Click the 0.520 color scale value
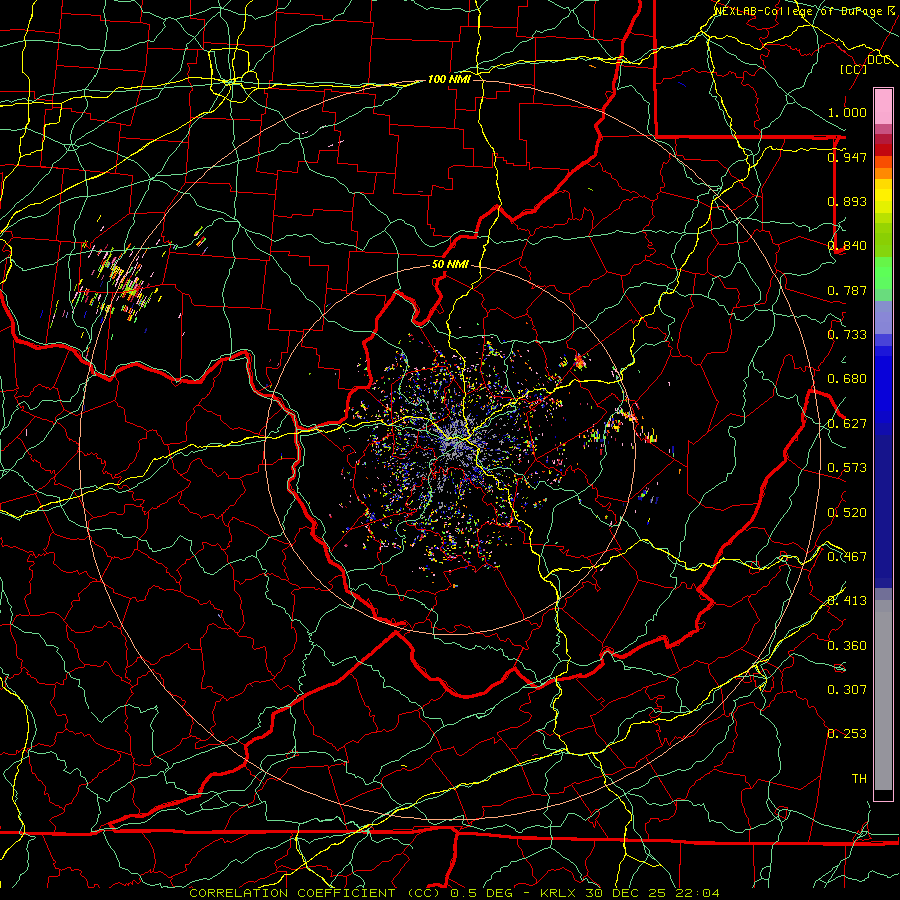 tap(847, 513)
